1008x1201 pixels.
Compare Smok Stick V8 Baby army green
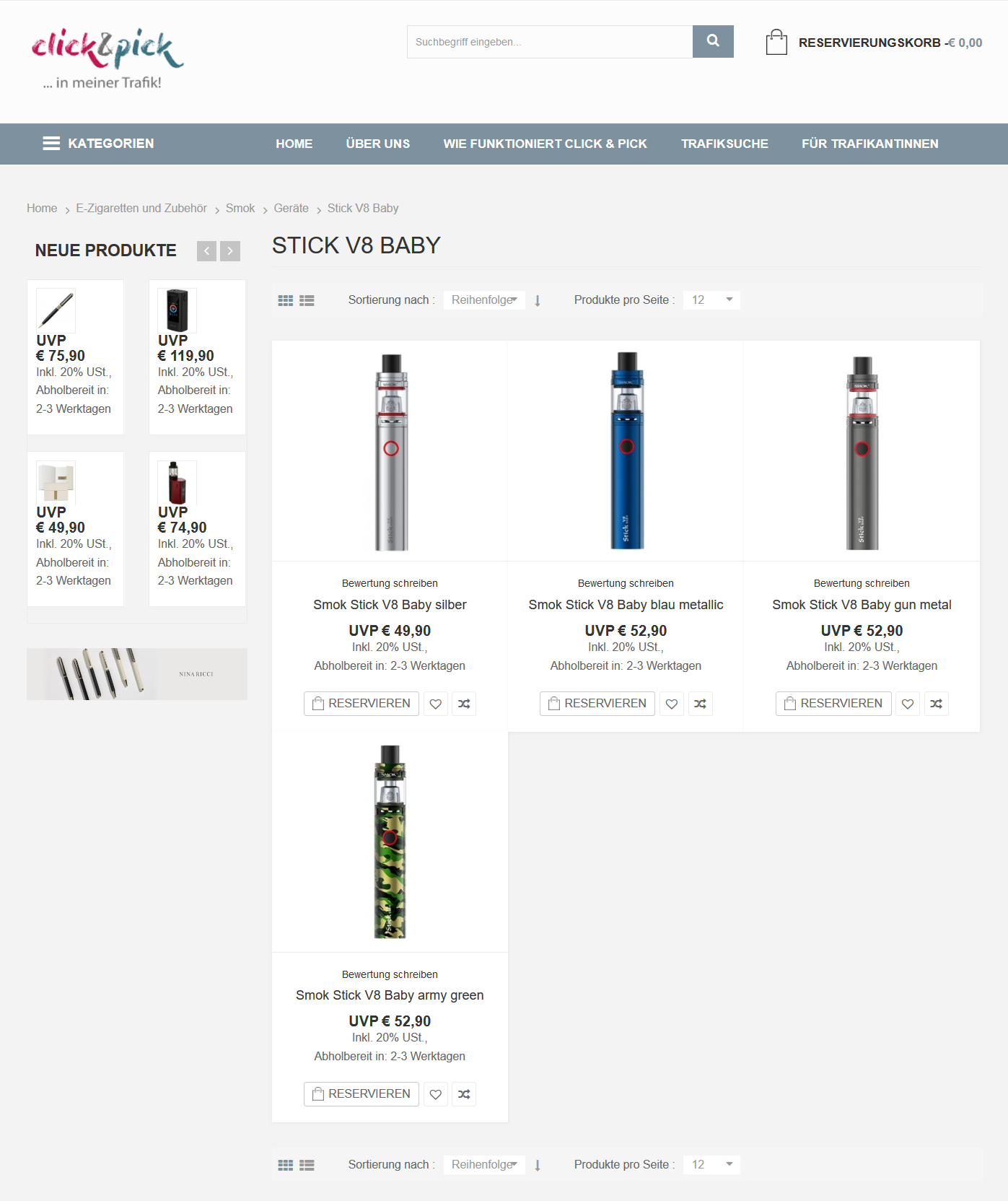coord(464,1094)
